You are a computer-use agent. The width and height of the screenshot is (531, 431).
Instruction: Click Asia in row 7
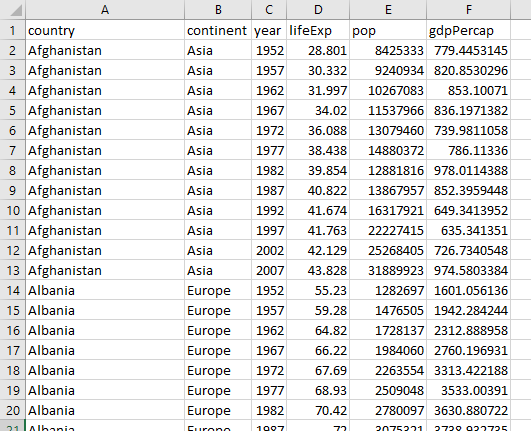click(218, 150)
